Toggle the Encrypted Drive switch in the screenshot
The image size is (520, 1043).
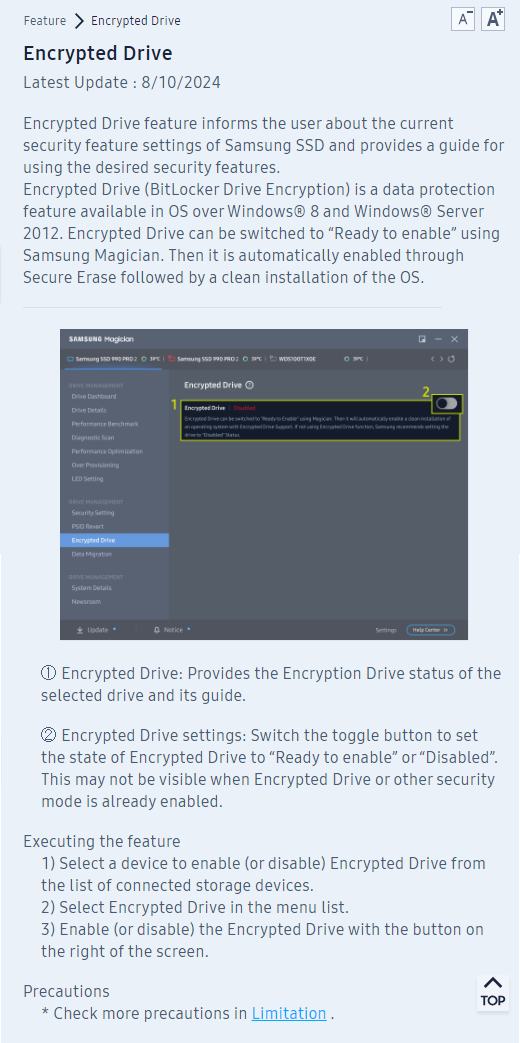coord(447,403)
